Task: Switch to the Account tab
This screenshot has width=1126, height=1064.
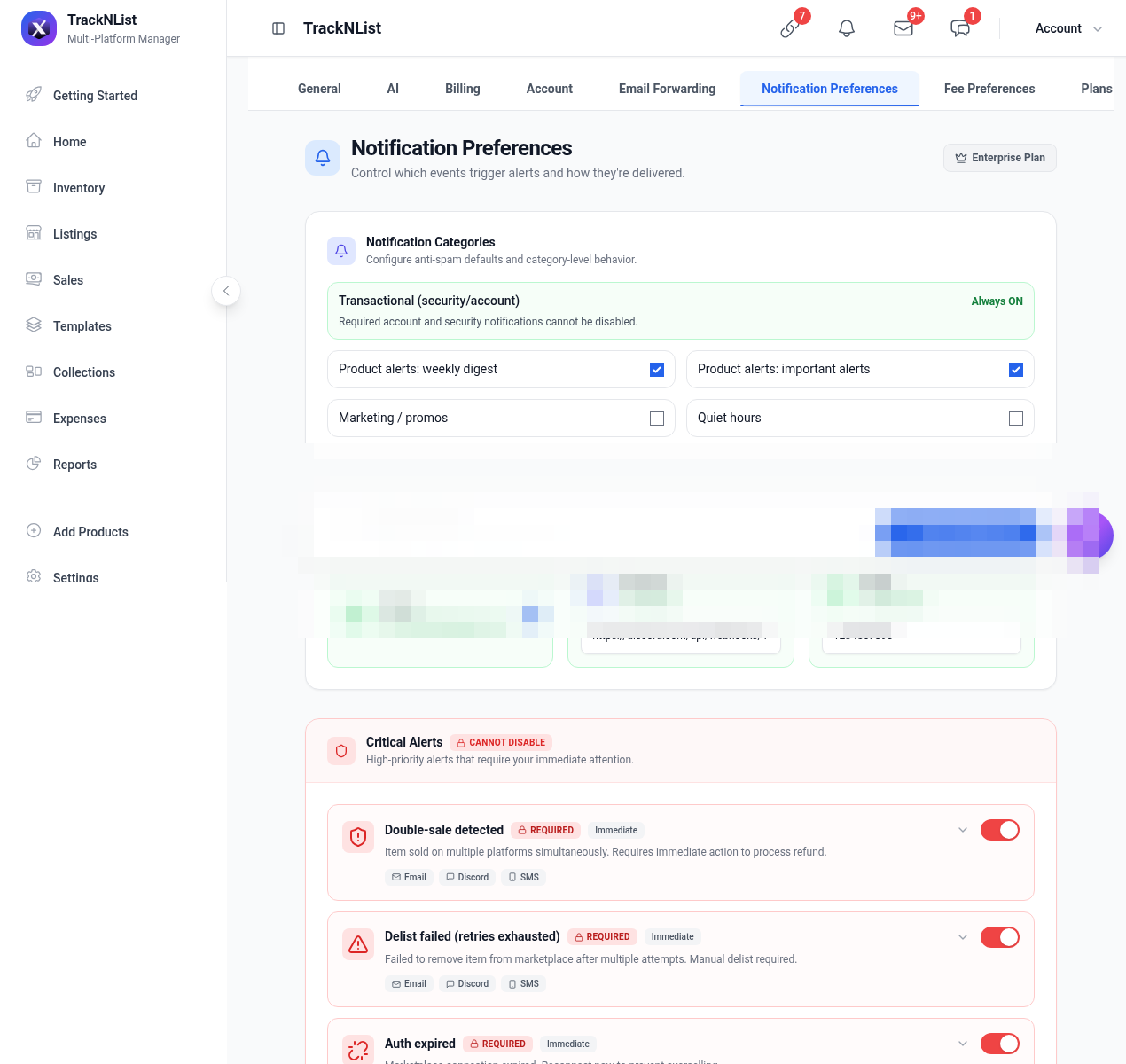Action: click(550, 89)
